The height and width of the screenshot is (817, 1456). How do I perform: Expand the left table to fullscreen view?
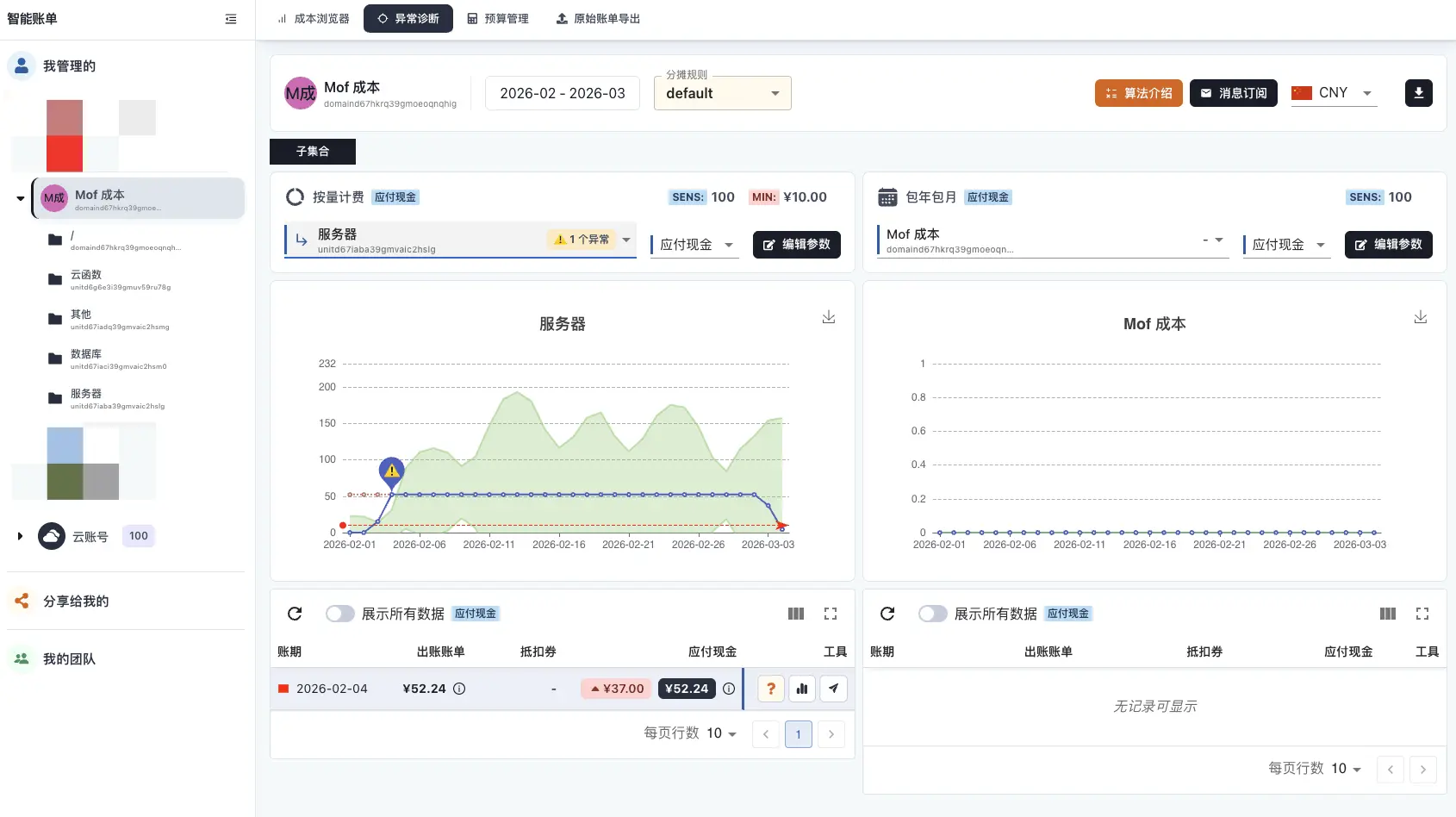click(830, 614)
